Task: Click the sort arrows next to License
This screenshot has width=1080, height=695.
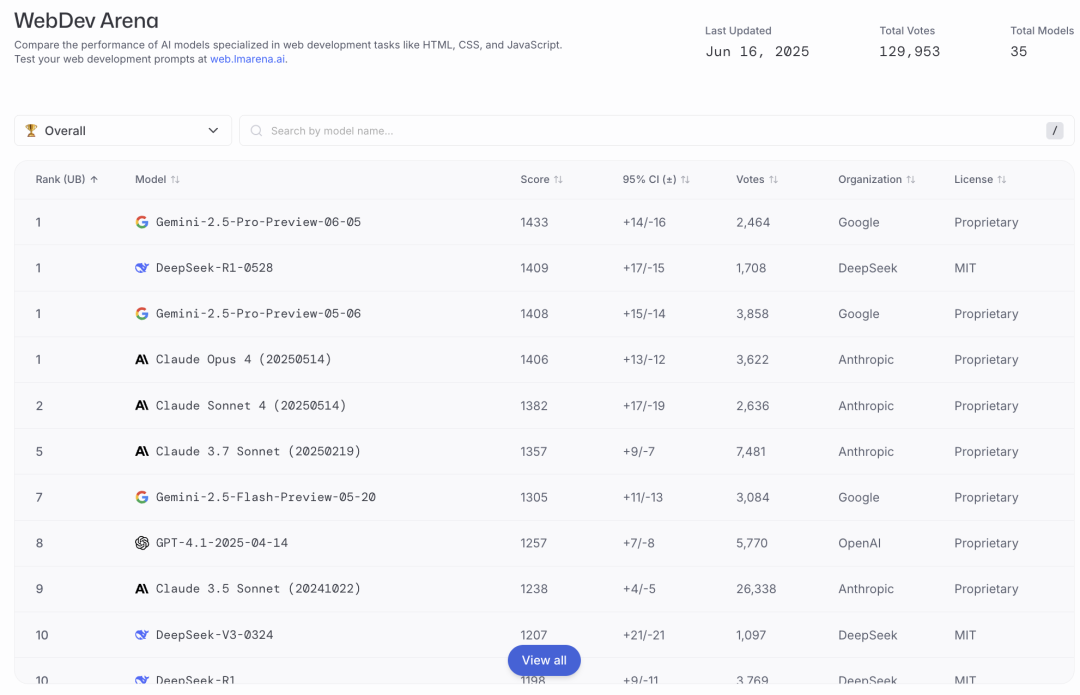Action: click(x=1001, y=179)
